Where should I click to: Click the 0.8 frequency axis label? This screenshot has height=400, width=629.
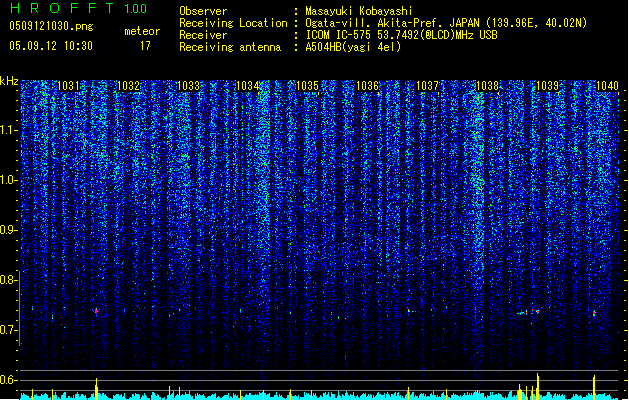(8, 280)
